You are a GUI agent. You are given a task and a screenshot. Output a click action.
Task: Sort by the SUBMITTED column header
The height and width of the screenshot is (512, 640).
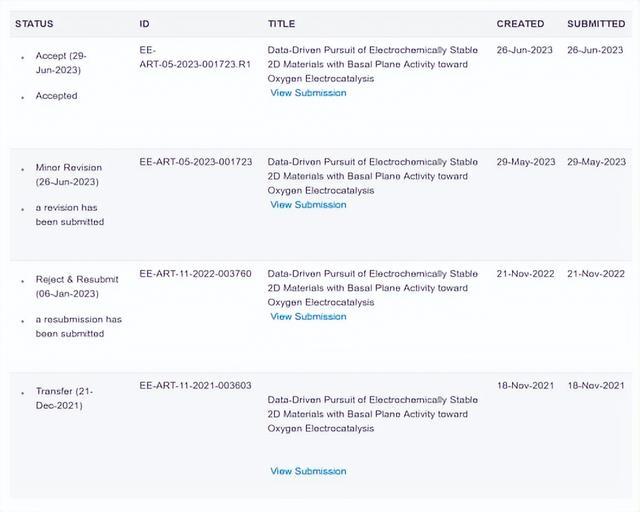(596, 24)
